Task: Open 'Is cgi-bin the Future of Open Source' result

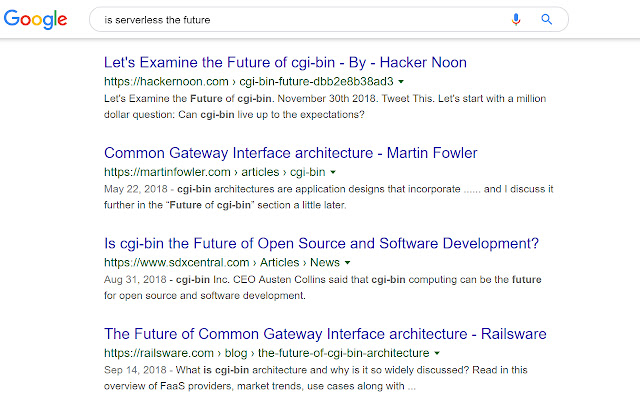Action: click(322, 244)
